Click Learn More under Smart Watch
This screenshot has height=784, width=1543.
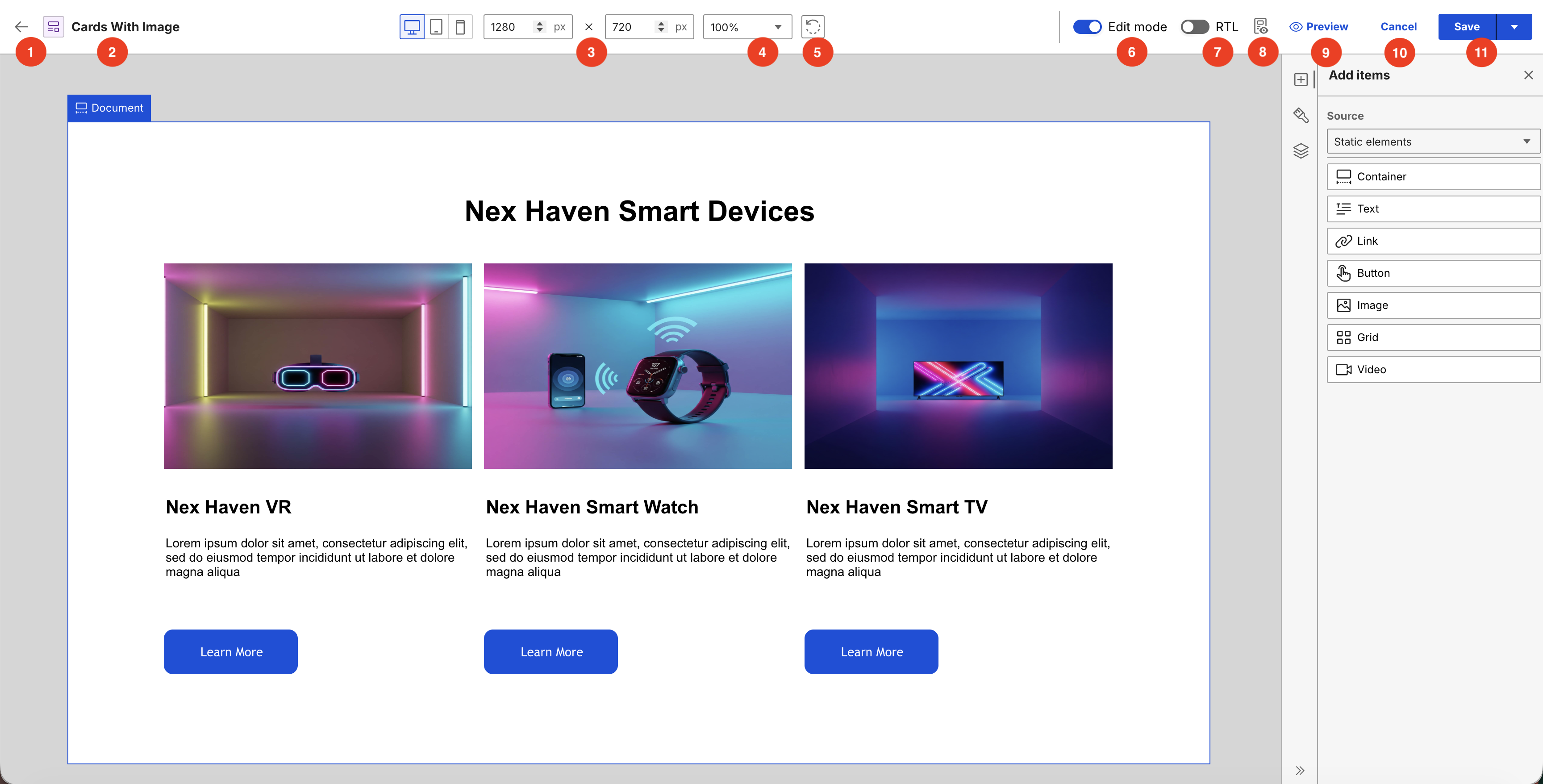point(550,652)
